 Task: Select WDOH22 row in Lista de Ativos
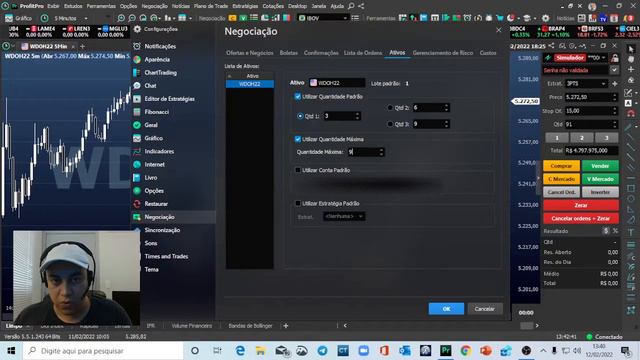pos(250,84)
